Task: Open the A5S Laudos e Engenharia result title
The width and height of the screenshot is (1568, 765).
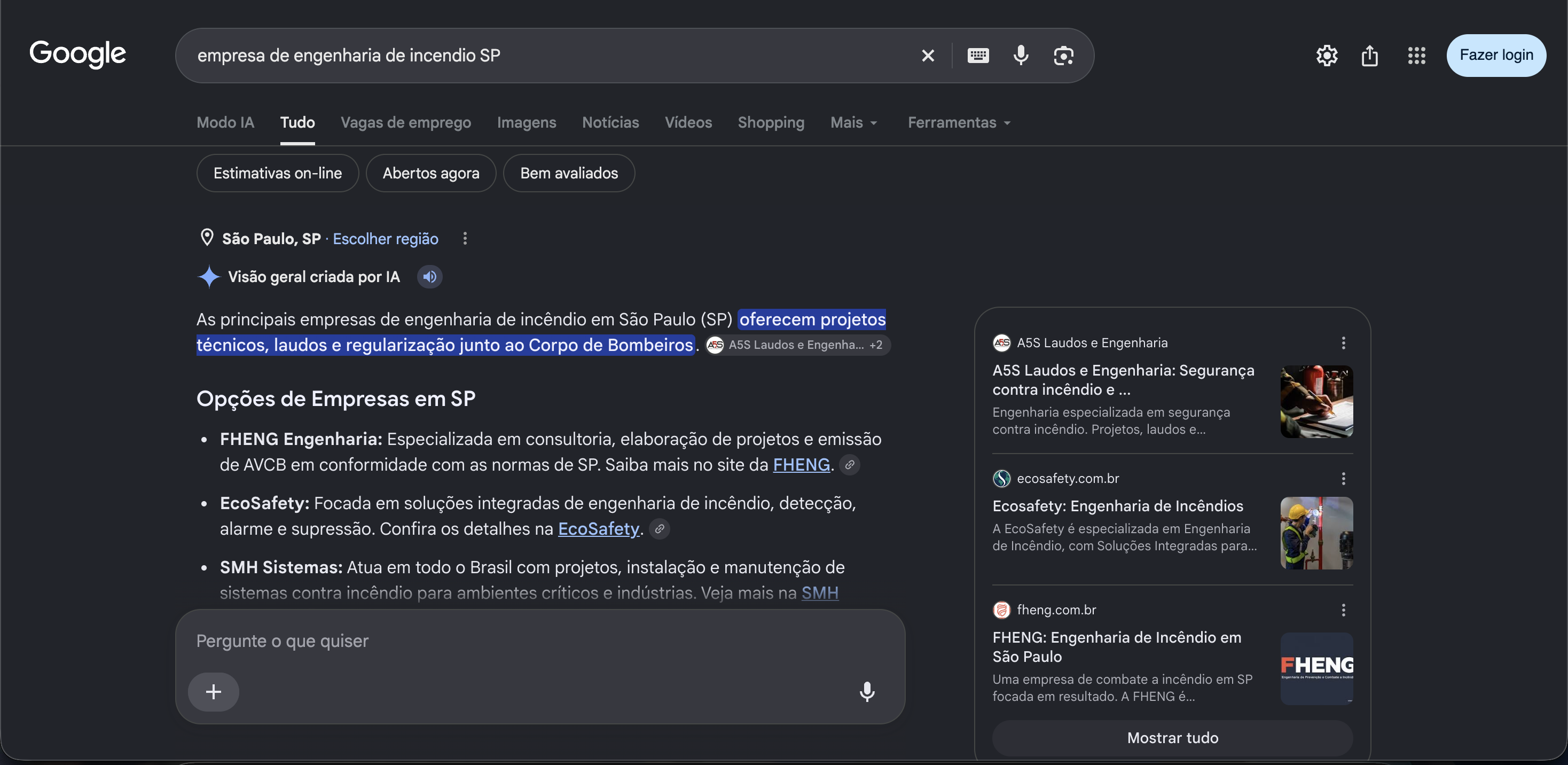Action: point(1123,379)
